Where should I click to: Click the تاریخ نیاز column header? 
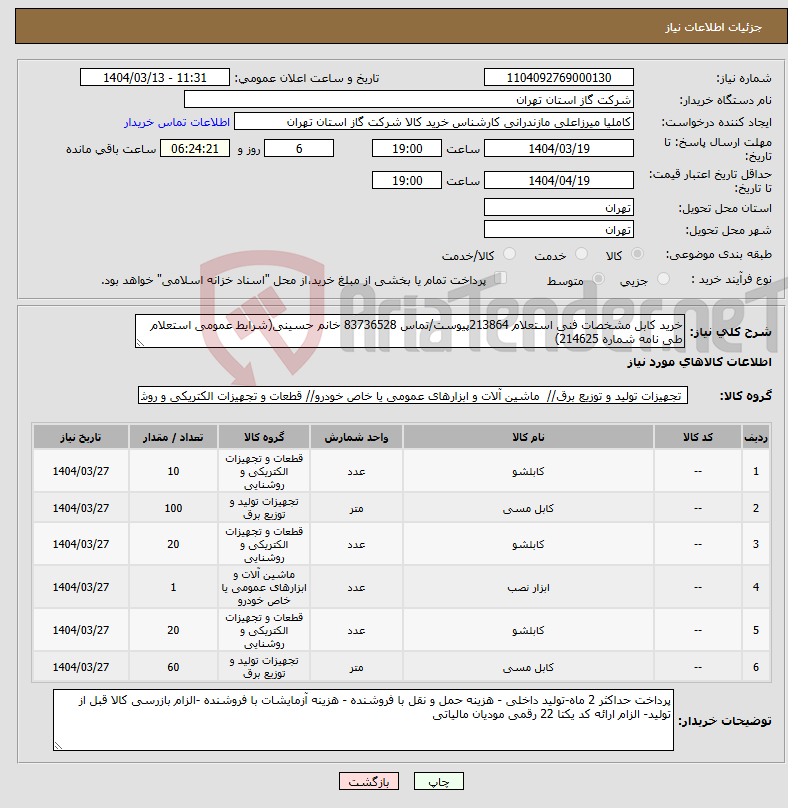click(81, 437)
